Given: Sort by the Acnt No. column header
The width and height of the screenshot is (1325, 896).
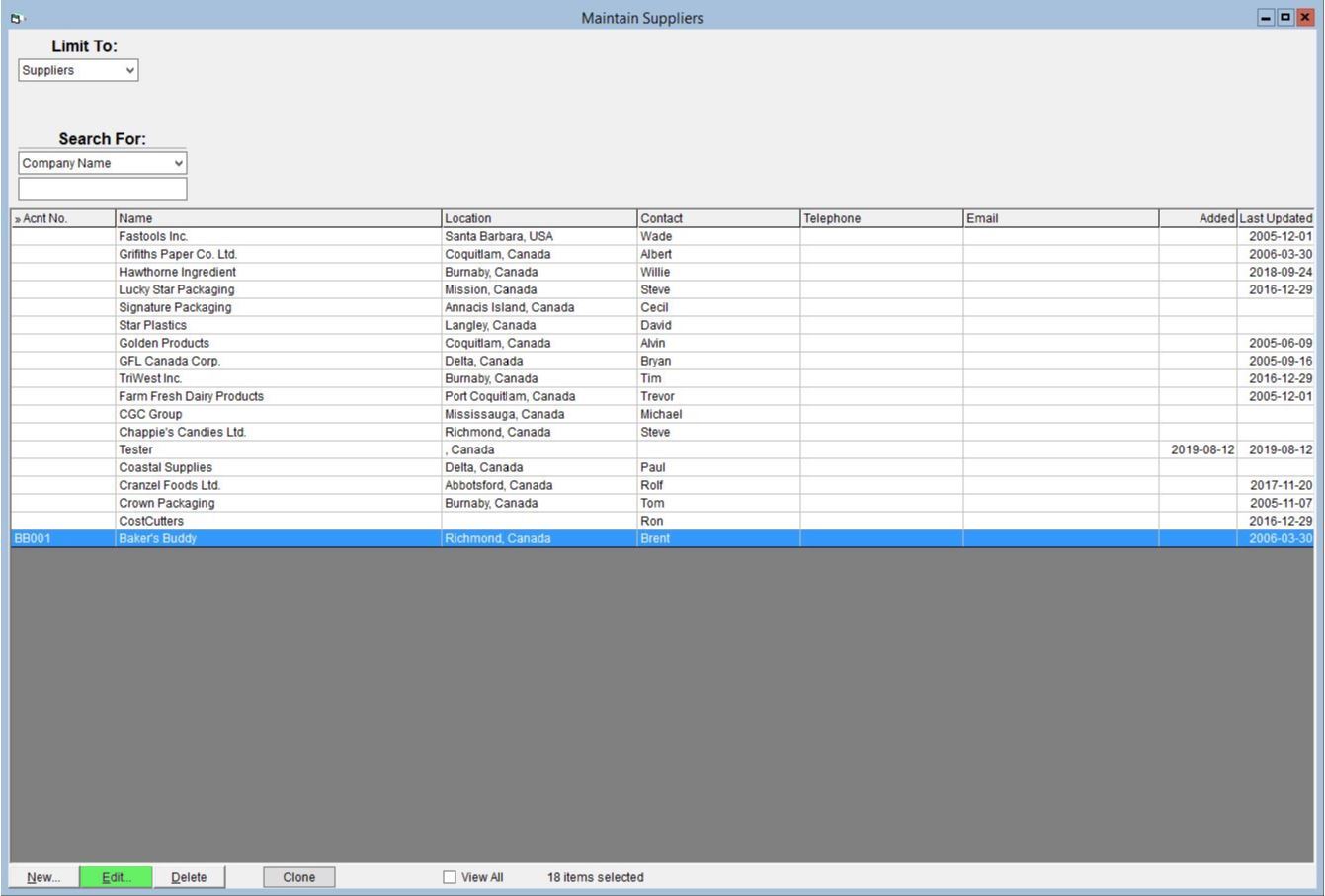Looking at the screenshot, I should [x=63, y=218].
